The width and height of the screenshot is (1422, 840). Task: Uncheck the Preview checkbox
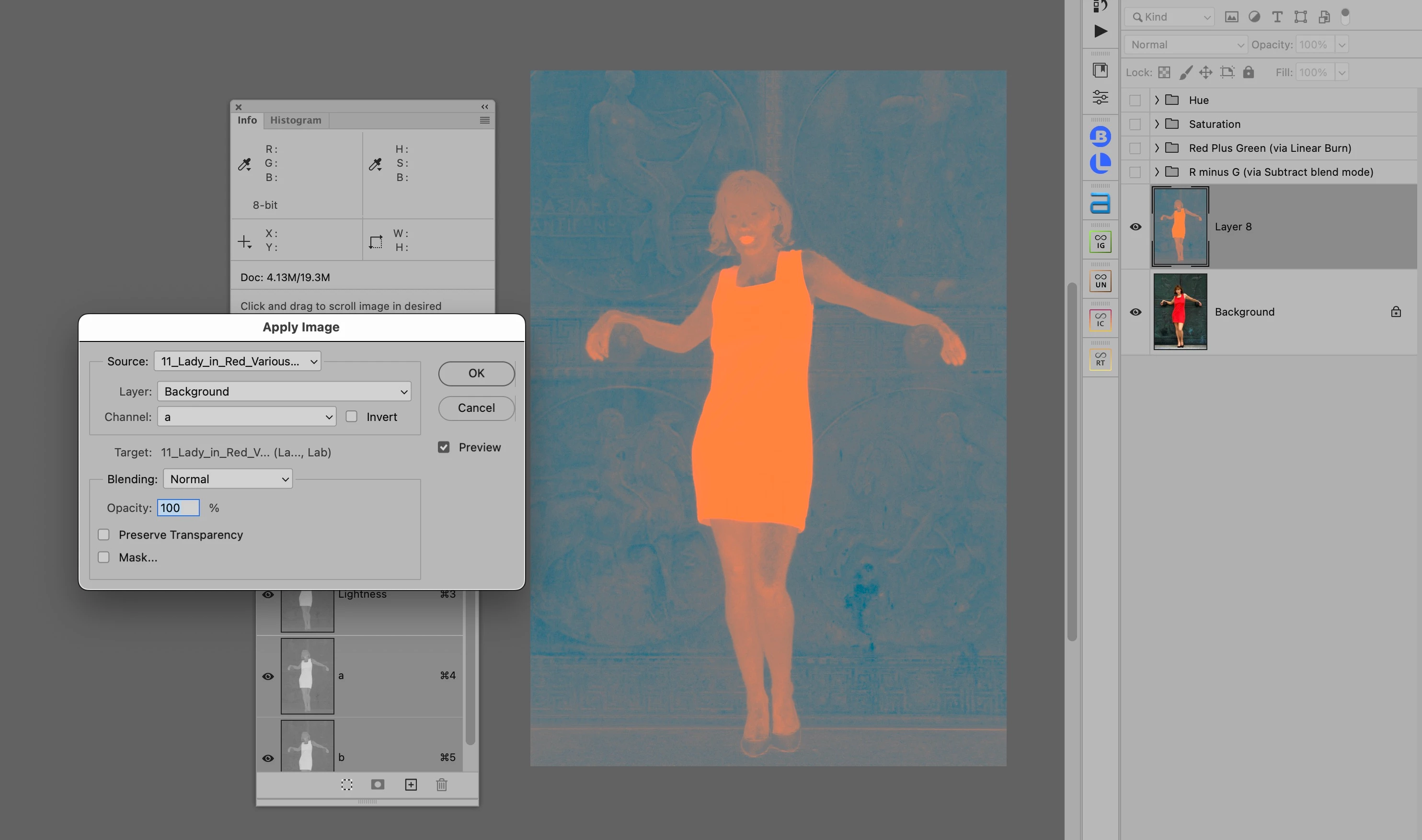click(x=444, y=447)
